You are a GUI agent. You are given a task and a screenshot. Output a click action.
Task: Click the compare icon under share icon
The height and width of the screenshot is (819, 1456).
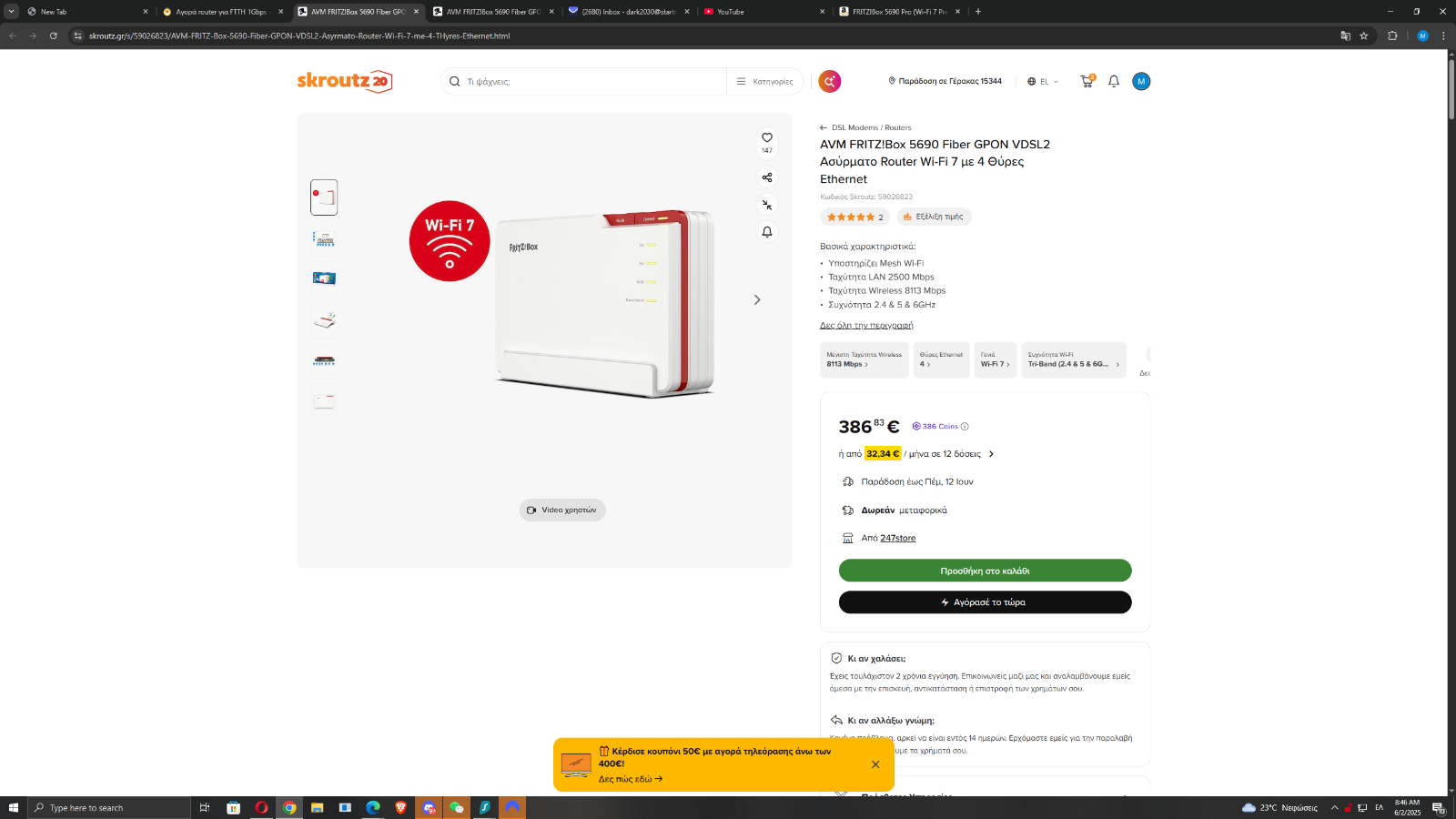pyautogui.click(x=767, y=205)
